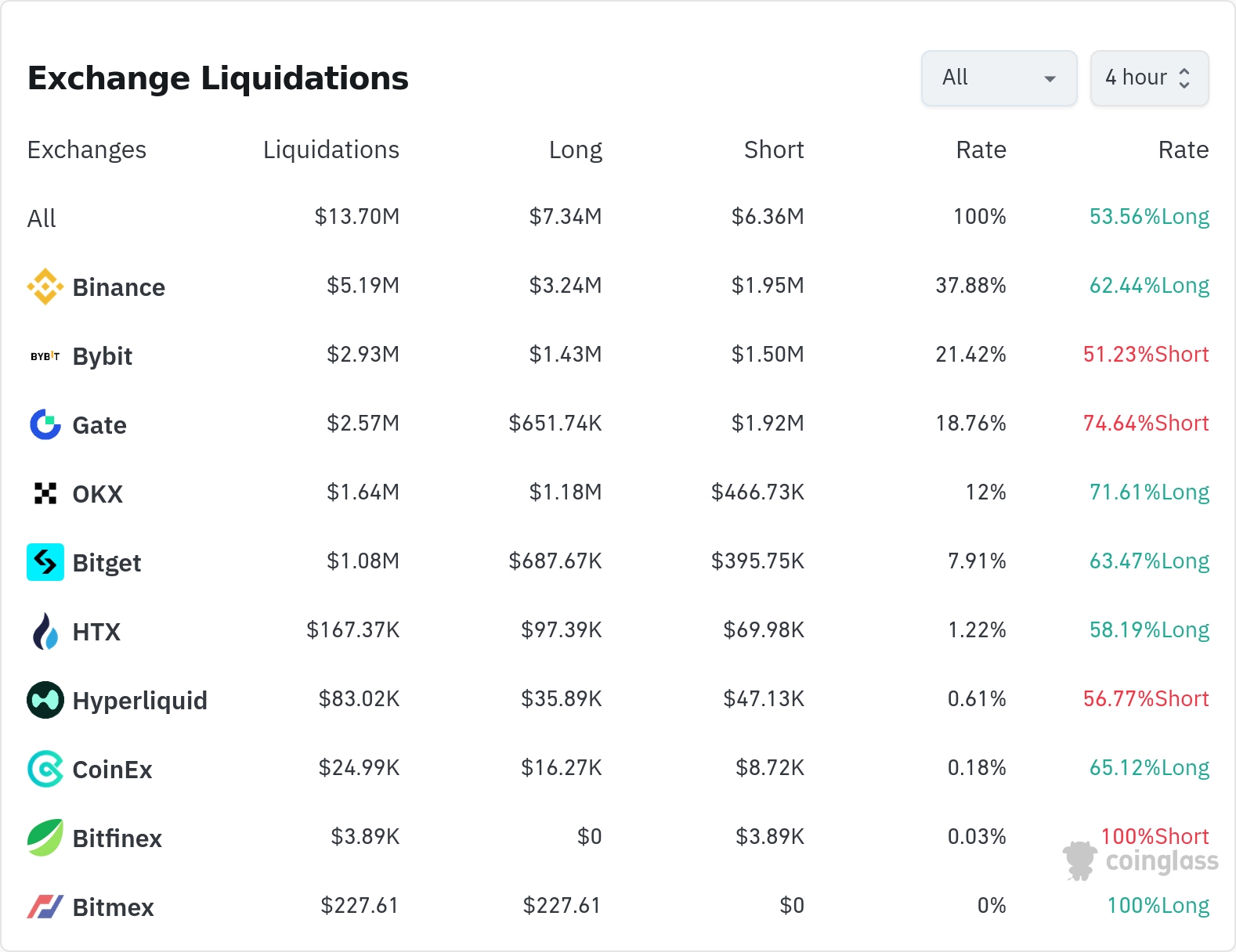1236x952 pixels.
Task: Click the Gate exchange logo
Action: [45, 424]
